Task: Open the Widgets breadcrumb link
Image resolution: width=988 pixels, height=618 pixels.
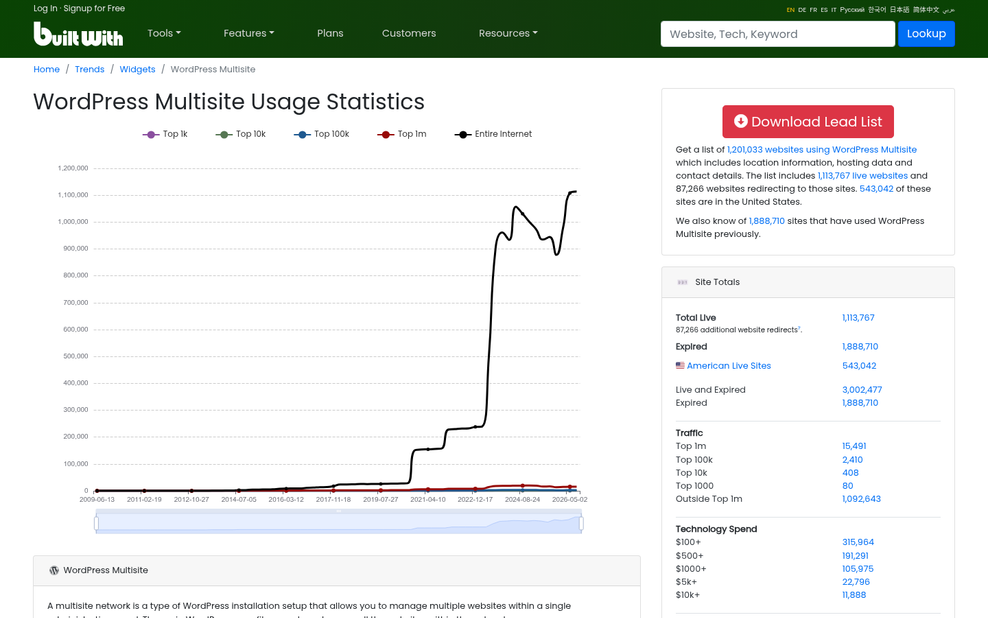Action: (137, 69)
